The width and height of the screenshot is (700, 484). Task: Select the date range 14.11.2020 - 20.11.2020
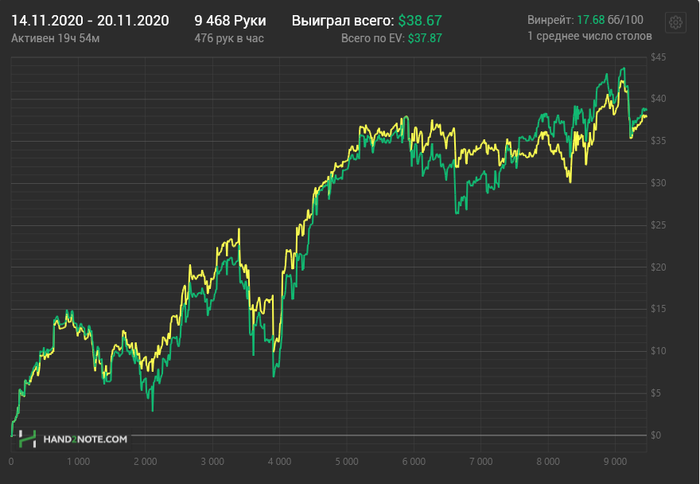(90, 21)
